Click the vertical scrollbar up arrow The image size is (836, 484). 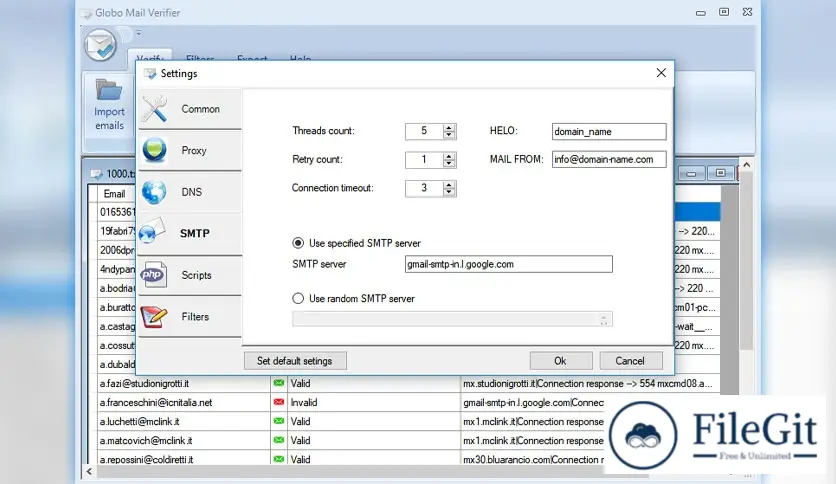pyautogui.click(x=746, y=165)
